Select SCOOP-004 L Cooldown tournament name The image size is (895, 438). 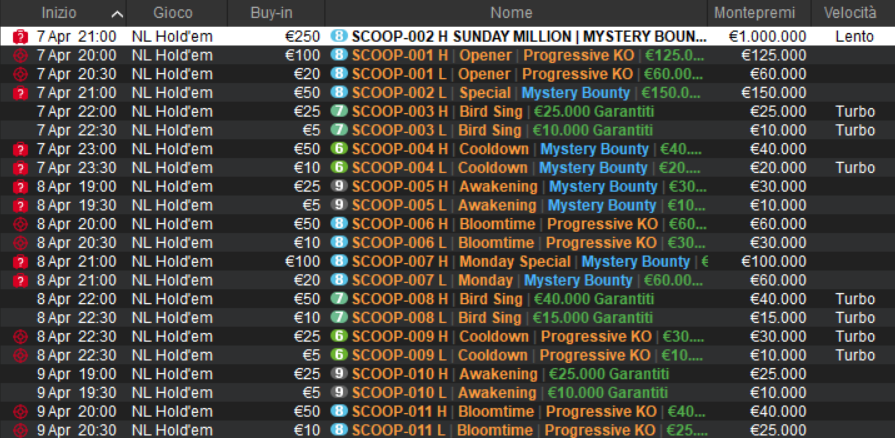pyautogui.click(x=527, y=168)
